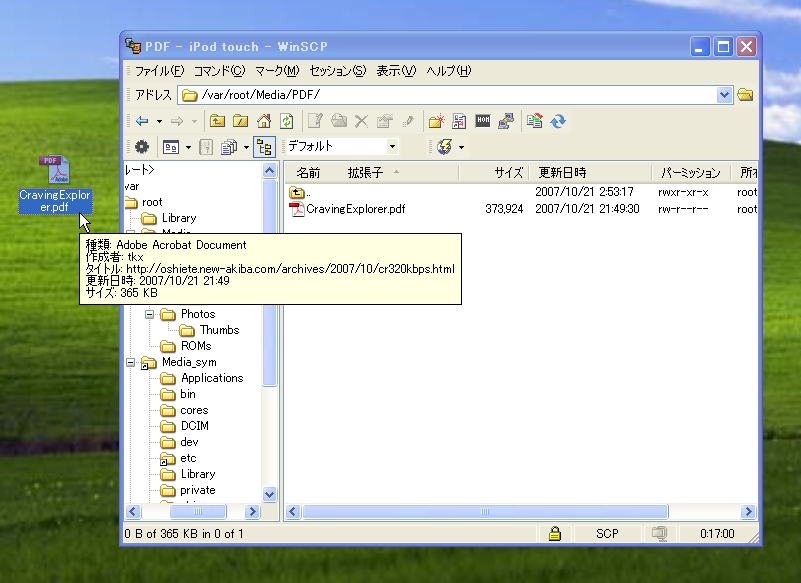801x583 pixels.
Task: Open the セッション(S) menu
Action: click(x=338, y=71)
